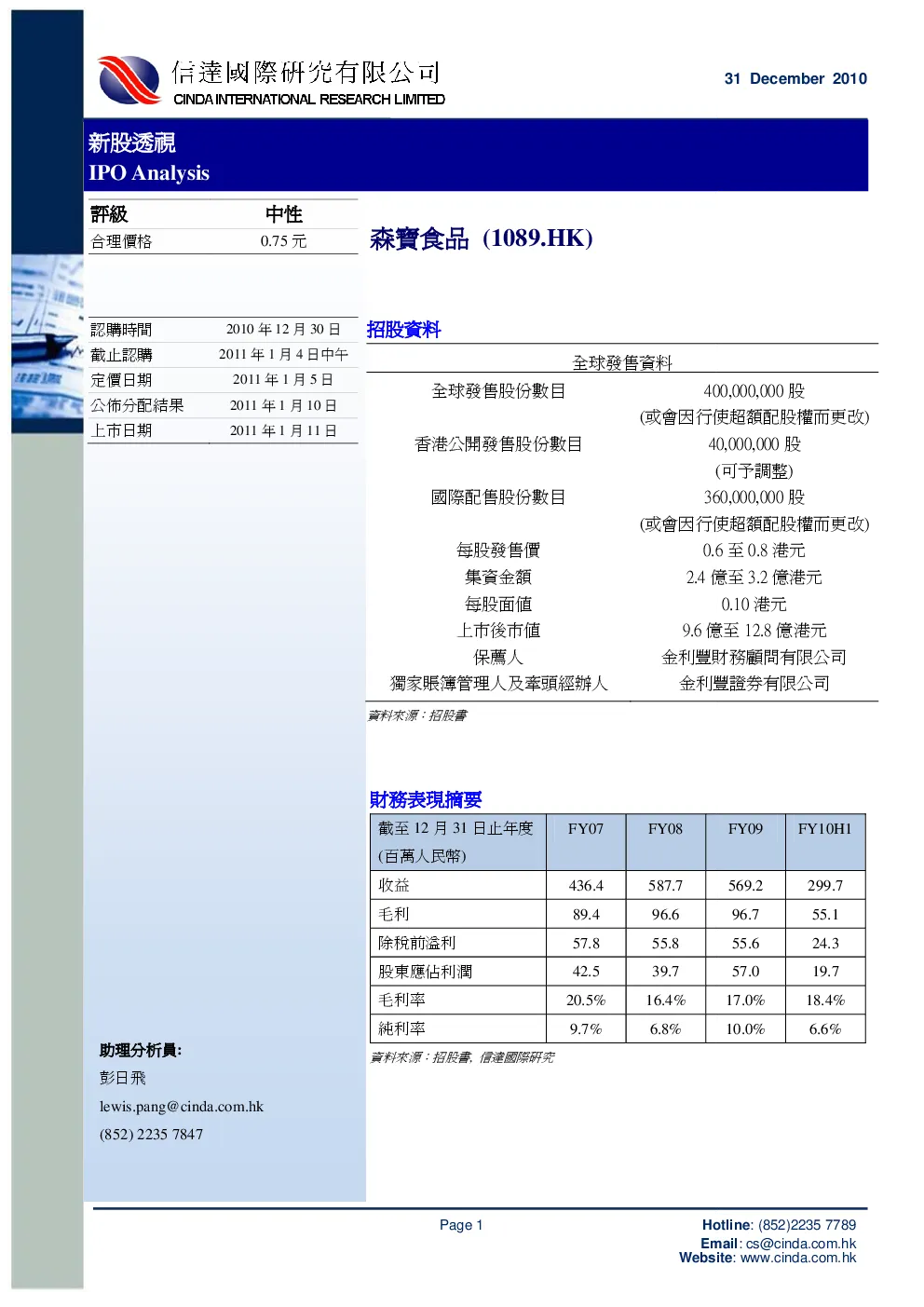This screenshot has height=1307, width=924.
Task: Click the 上市日期 label
Action: 121,430
